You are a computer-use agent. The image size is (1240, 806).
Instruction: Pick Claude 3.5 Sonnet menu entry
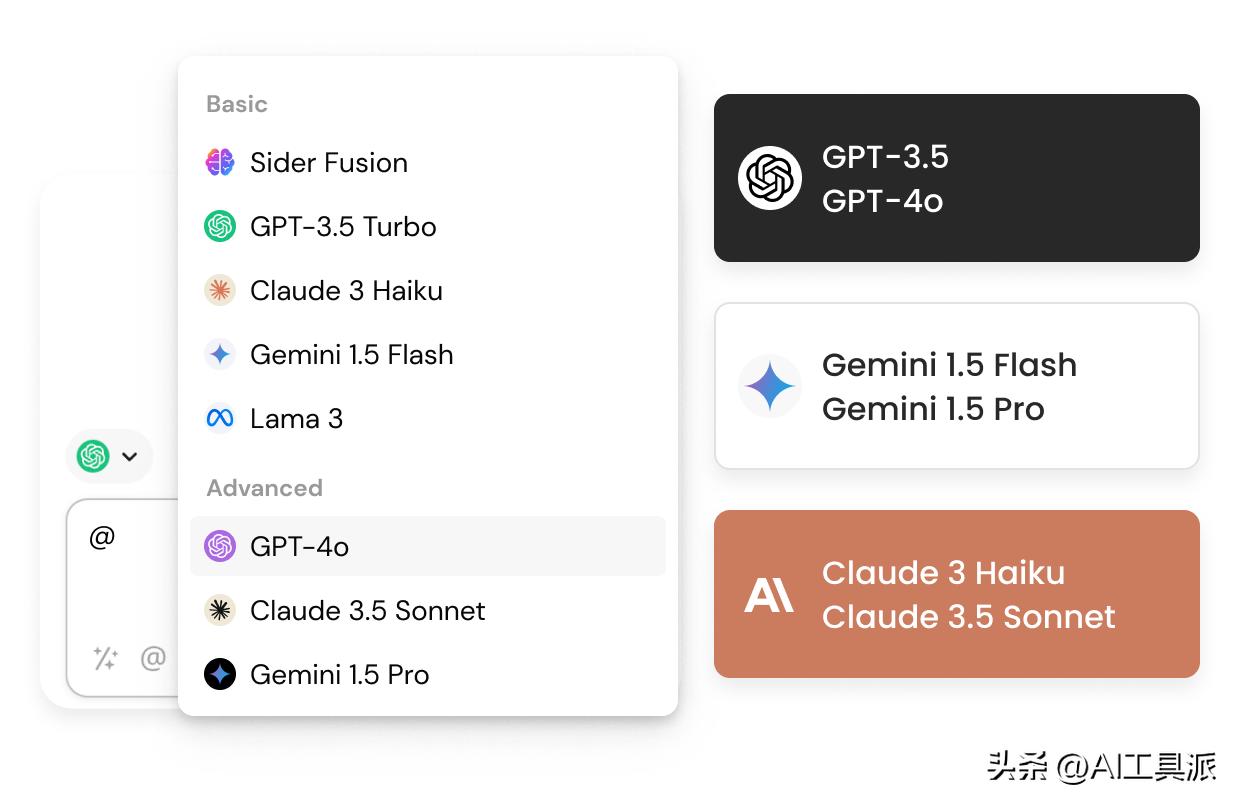(x=367, y=610)
